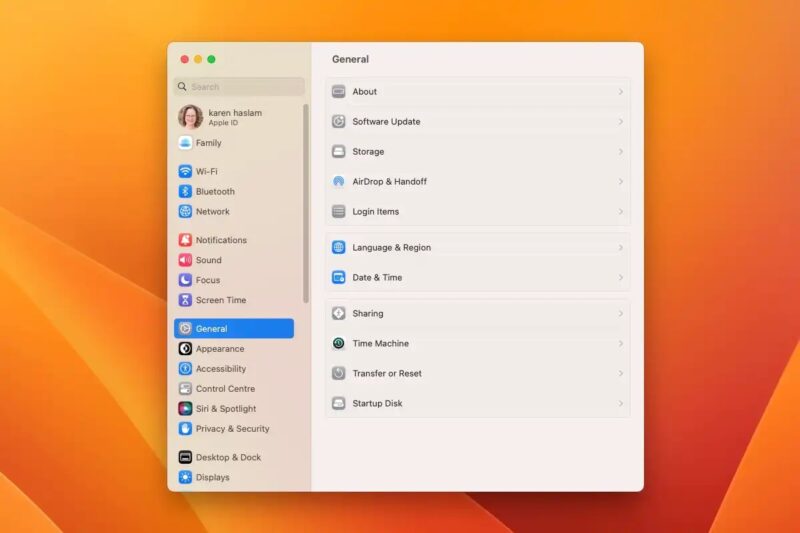
Task: Select the Language & Region globe icon
Action: [x=339, y=248]
